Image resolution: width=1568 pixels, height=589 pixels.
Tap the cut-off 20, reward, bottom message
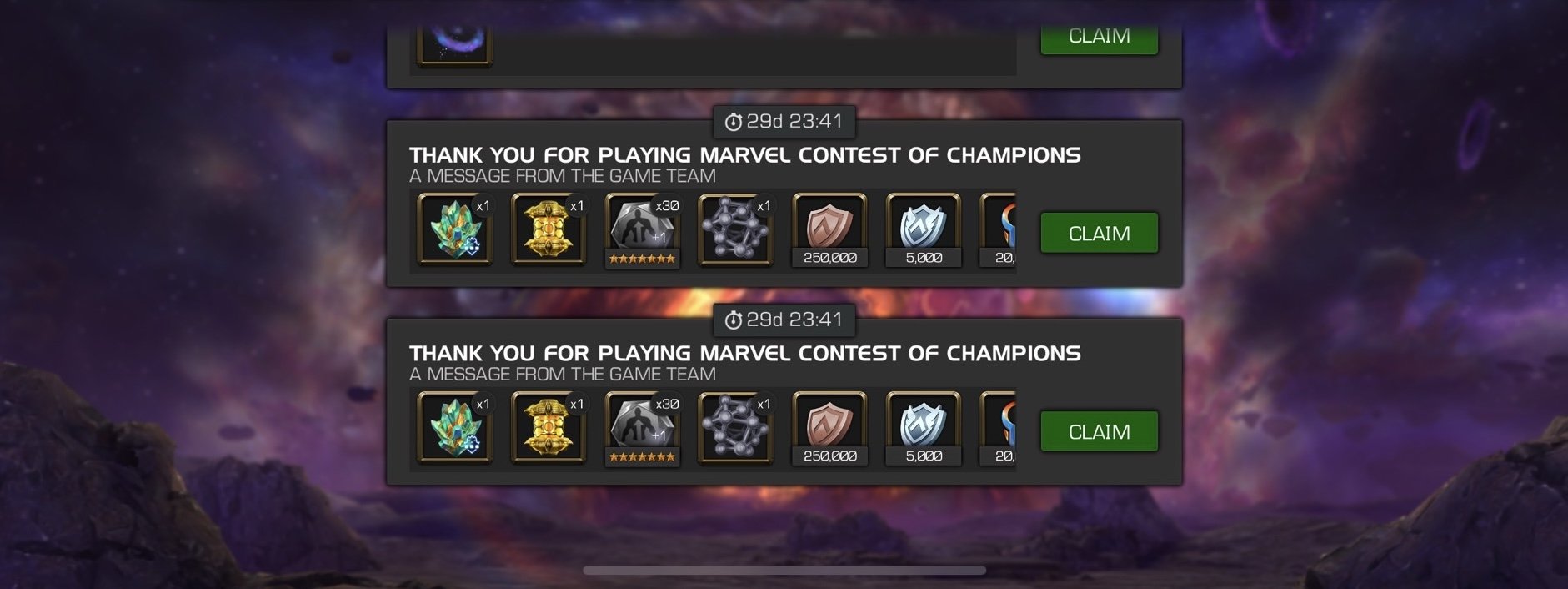click(998, 430)
